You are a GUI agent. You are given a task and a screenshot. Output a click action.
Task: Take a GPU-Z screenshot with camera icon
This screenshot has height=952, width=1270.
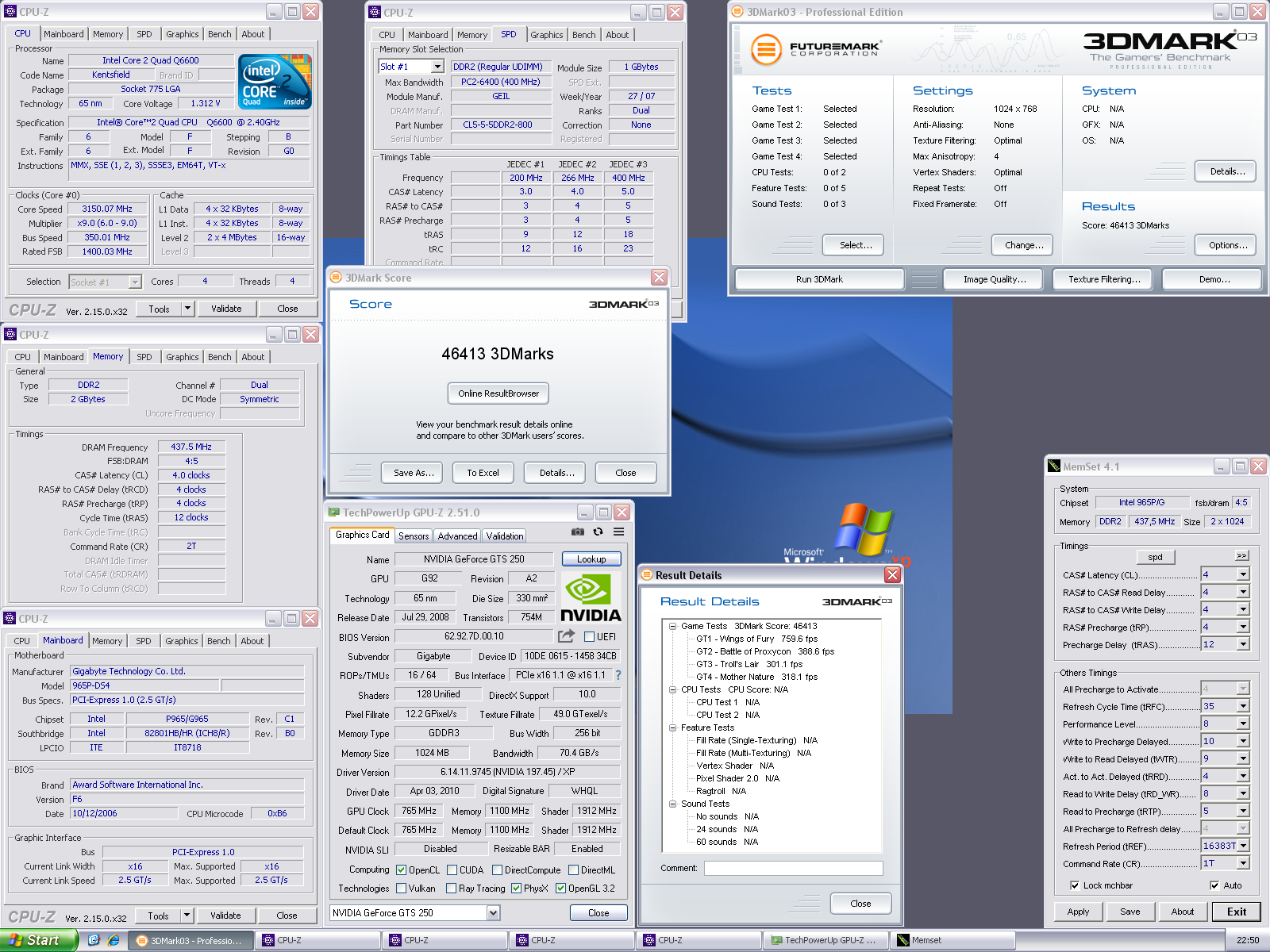tap(578, 532)
